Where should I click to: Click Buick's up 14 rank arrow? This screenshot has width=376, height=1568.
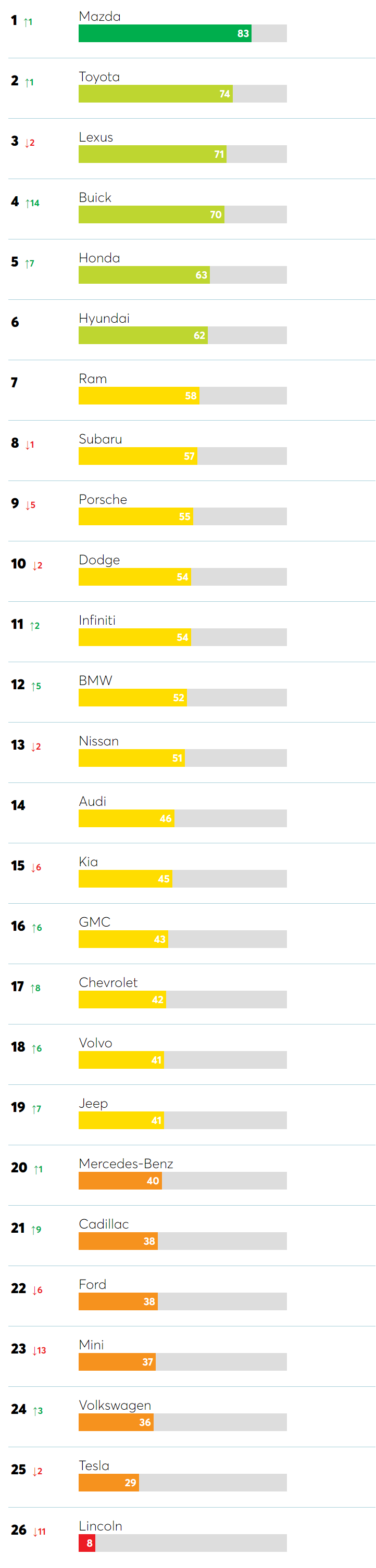[x=32, y=203]
